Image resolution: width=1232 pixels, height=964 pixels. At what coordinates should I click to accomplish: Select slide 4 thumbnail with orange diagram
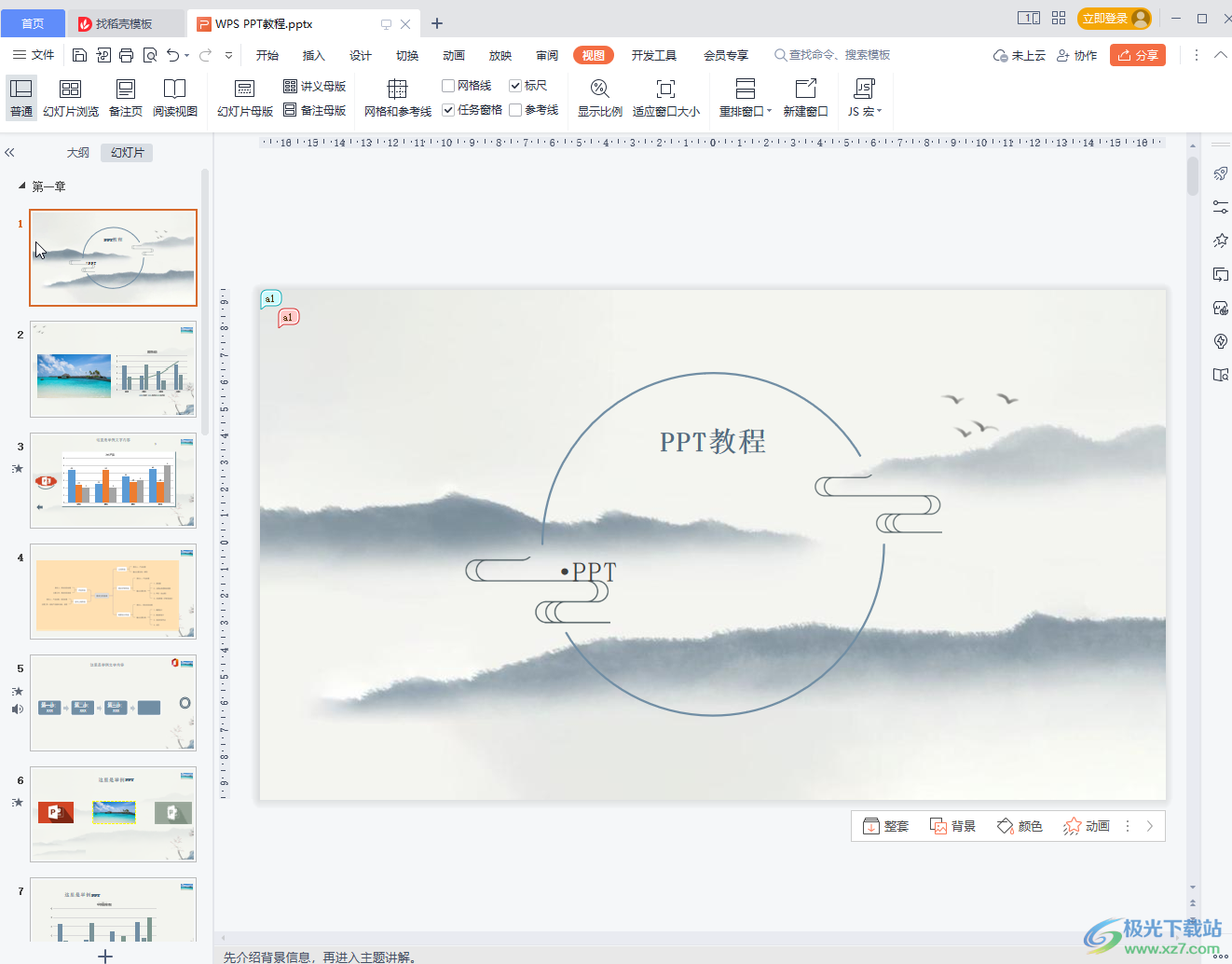pyautogui.click(x=113, y=591)
